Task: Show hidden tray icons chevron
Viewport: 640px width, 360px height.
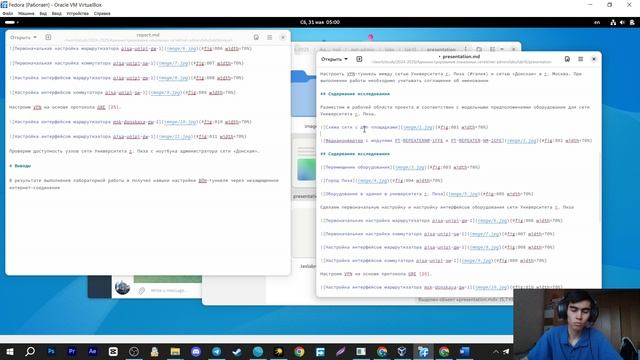Action: click(x=496, y=351)
